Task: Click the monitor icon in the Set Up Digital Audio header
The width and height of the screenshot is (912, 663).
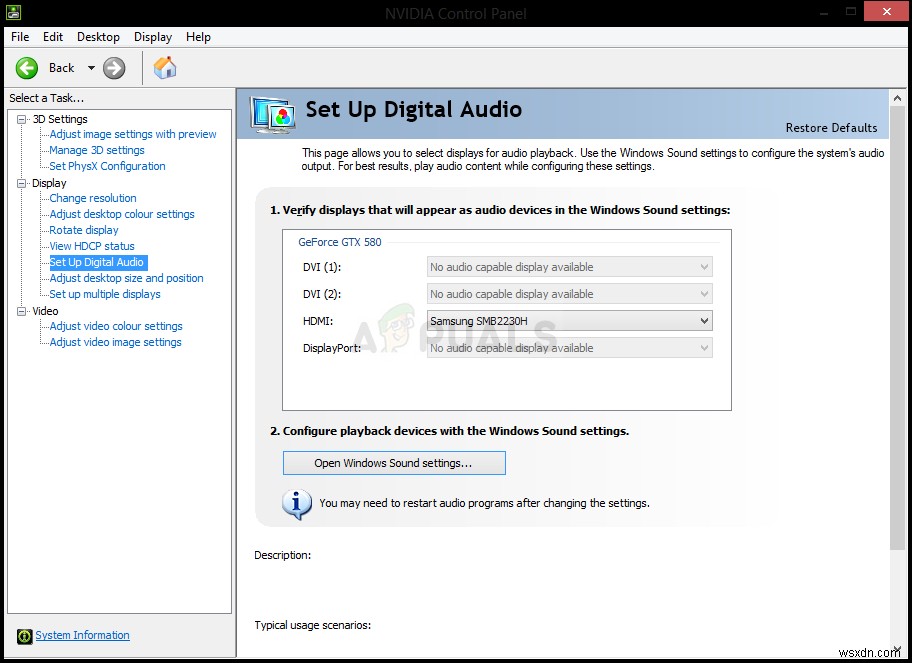Action: [270, 114]
